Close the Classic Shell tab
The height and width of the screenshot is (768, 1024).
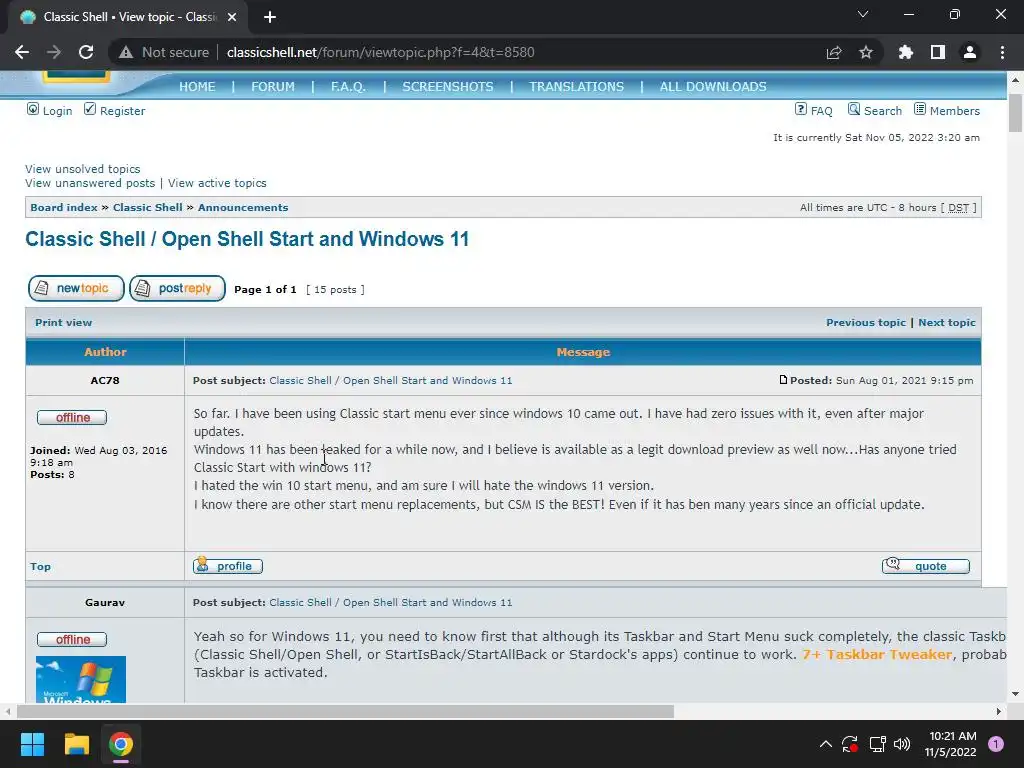[232, 17]
